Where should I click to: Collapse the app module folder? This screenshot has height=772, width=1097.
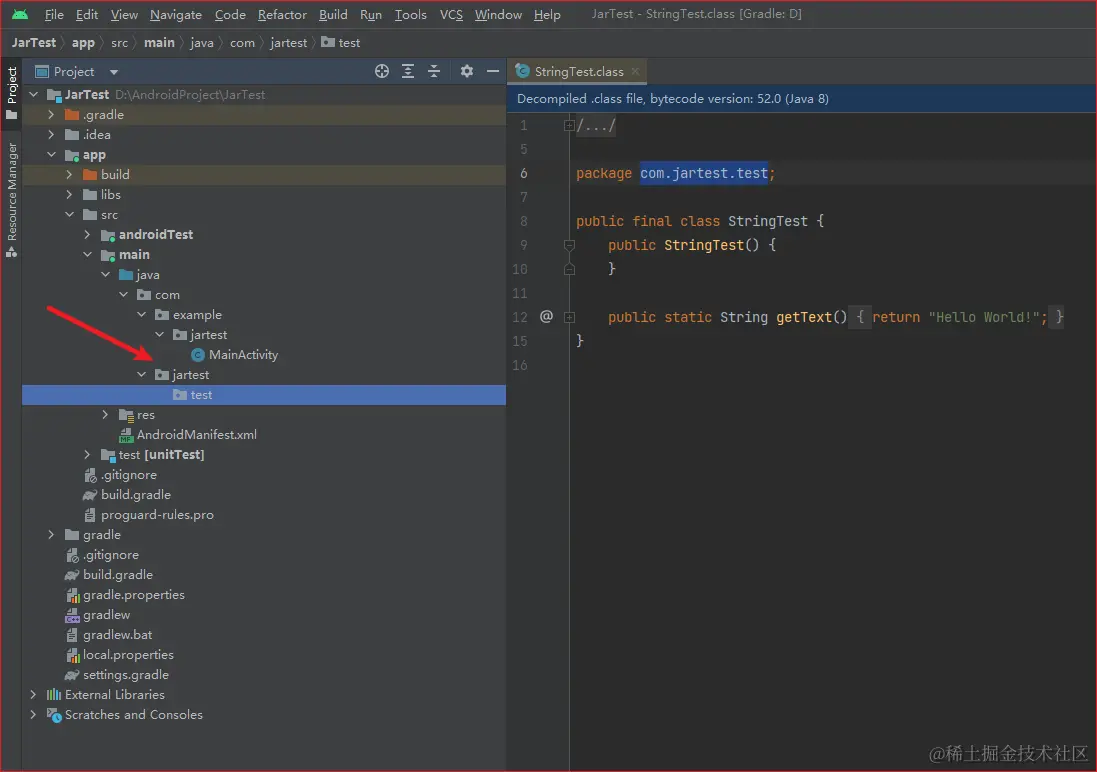[x=51, y=155]
